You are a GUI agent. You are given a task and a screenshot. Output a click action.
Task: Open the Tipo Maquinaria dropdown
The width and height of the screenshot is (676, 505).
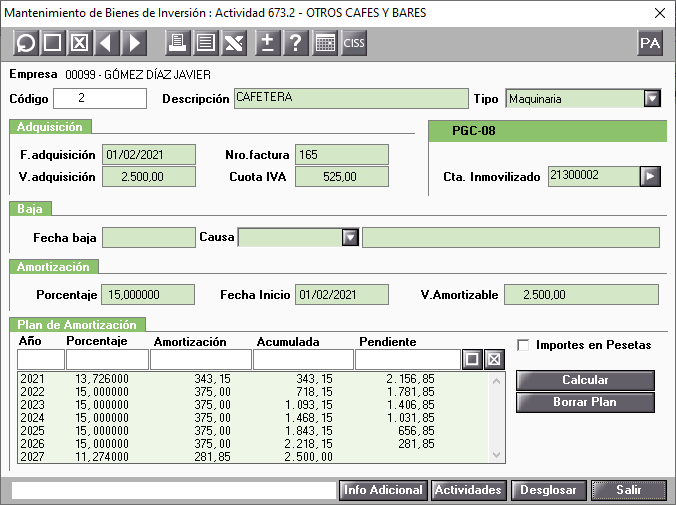tap(652, 99)
